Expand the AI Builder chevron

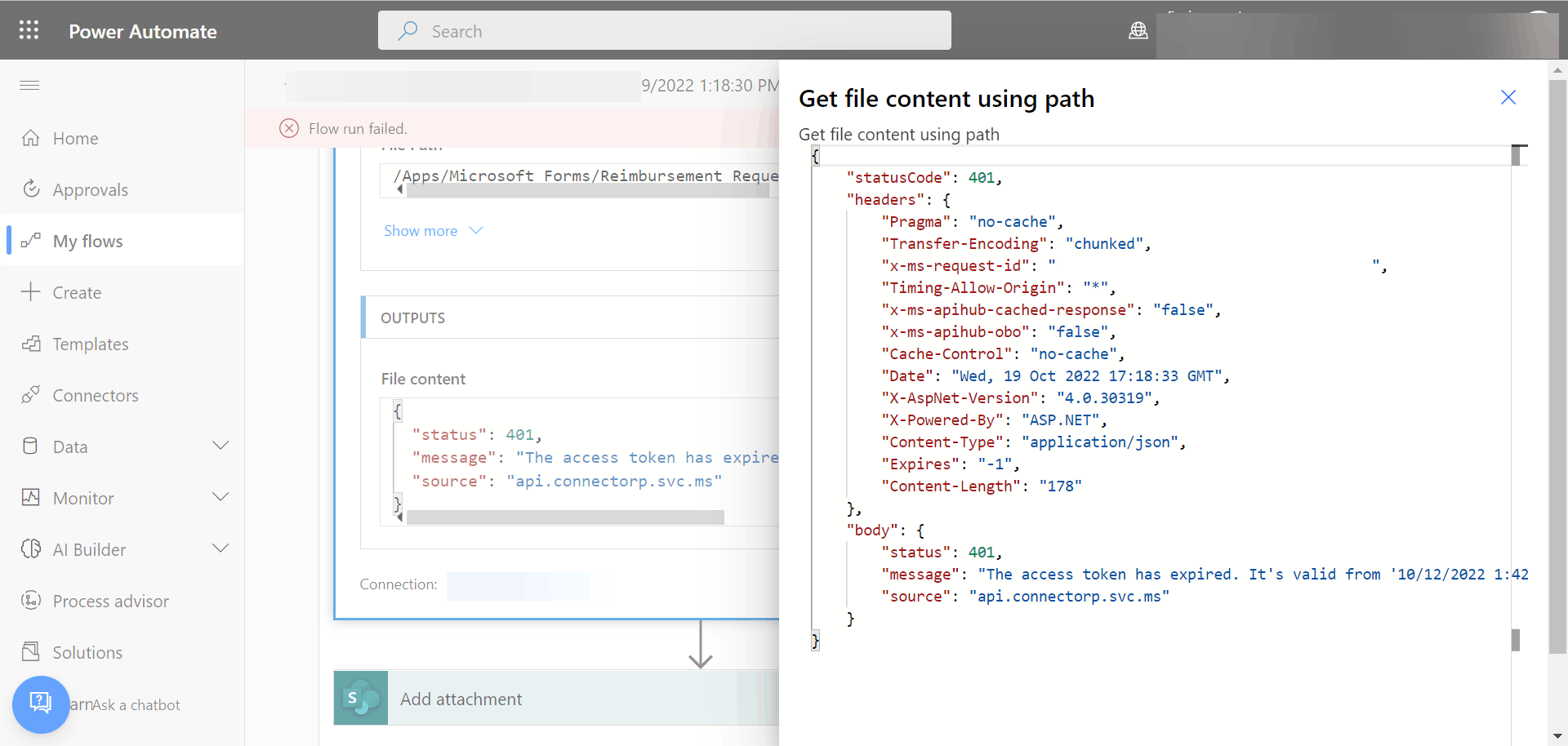(220, 548)
